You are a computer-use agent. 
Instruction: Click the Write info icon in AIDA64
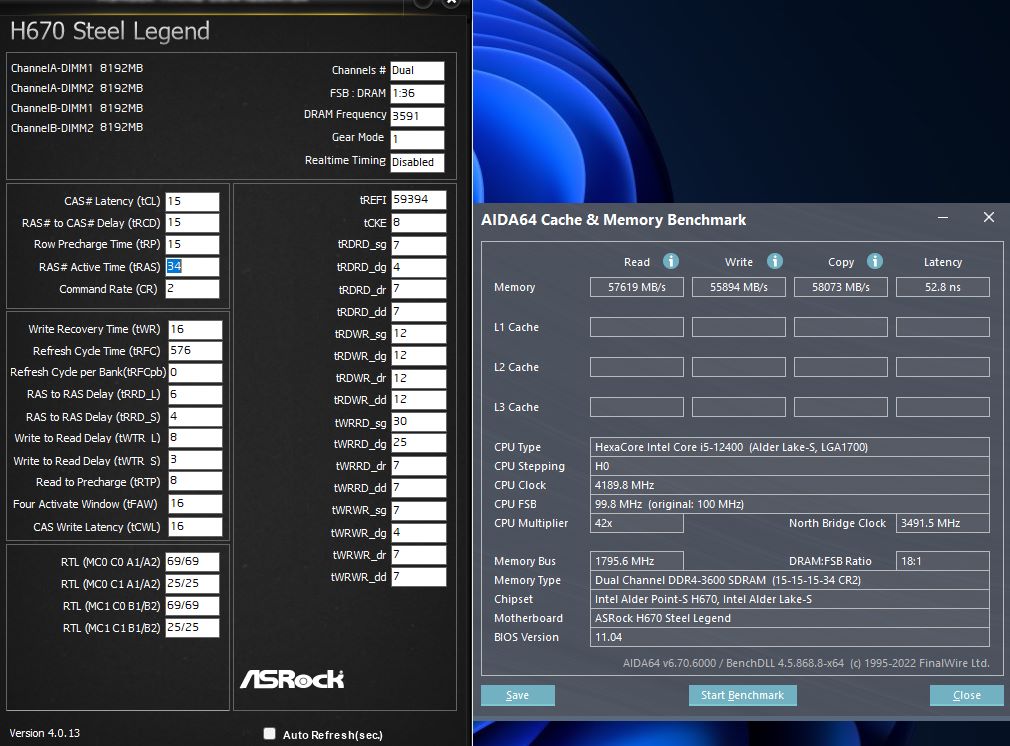[x=774, y=261]
